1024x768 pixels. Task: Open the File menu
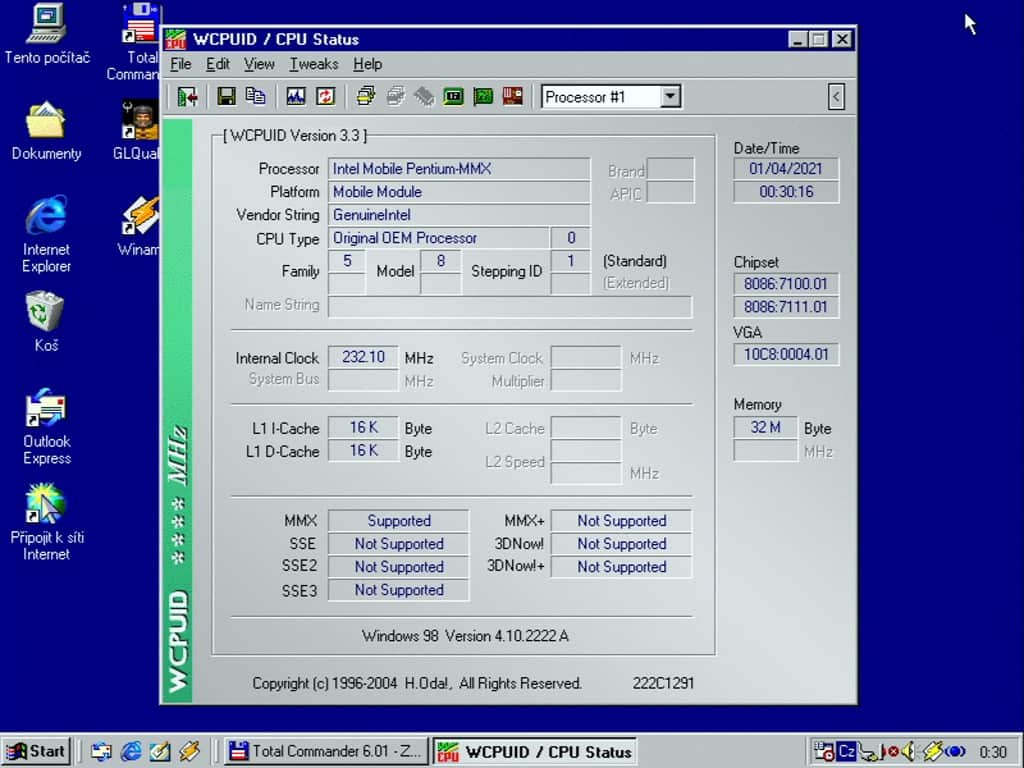click(181, 64)
